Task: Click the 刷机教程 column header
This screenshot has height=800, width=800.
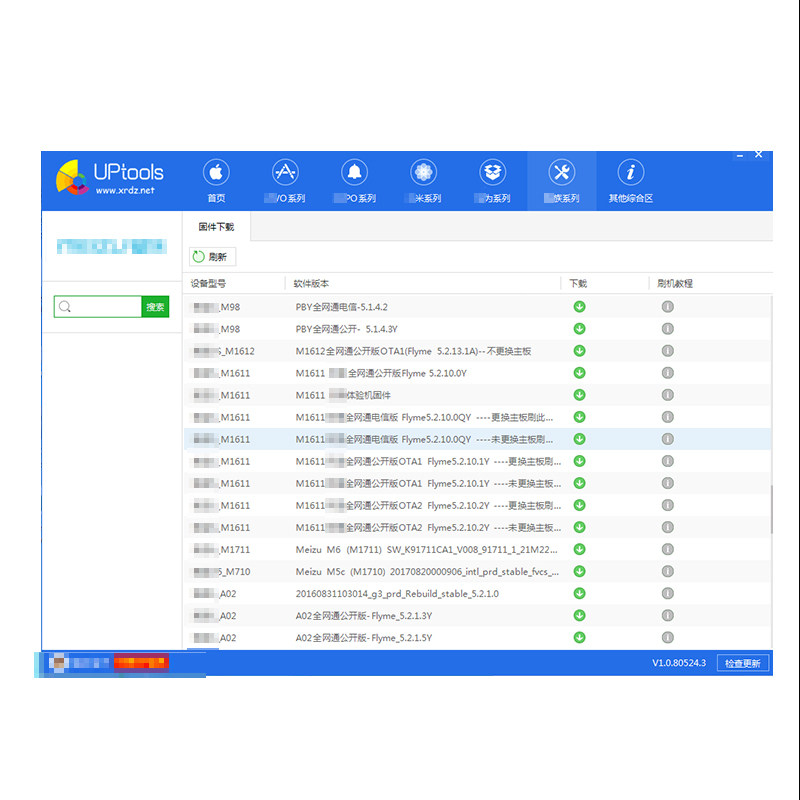Action: tap(674, 283)
